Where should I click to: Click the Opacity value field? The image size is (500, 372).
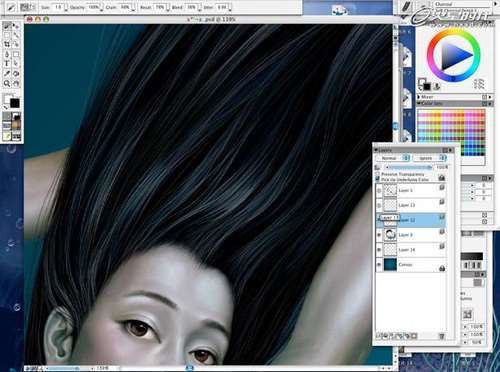pos(93,7)
